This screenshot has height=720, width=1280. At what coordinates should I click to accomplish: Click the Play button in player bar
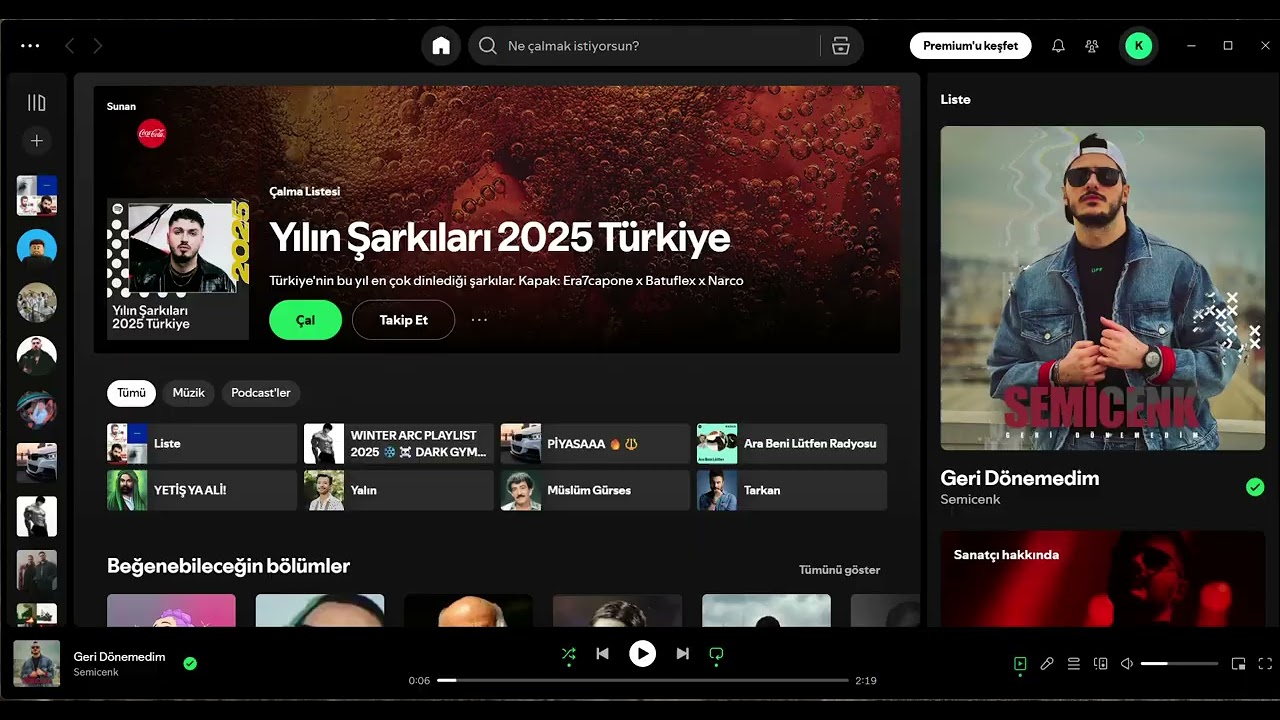(642, 653)
